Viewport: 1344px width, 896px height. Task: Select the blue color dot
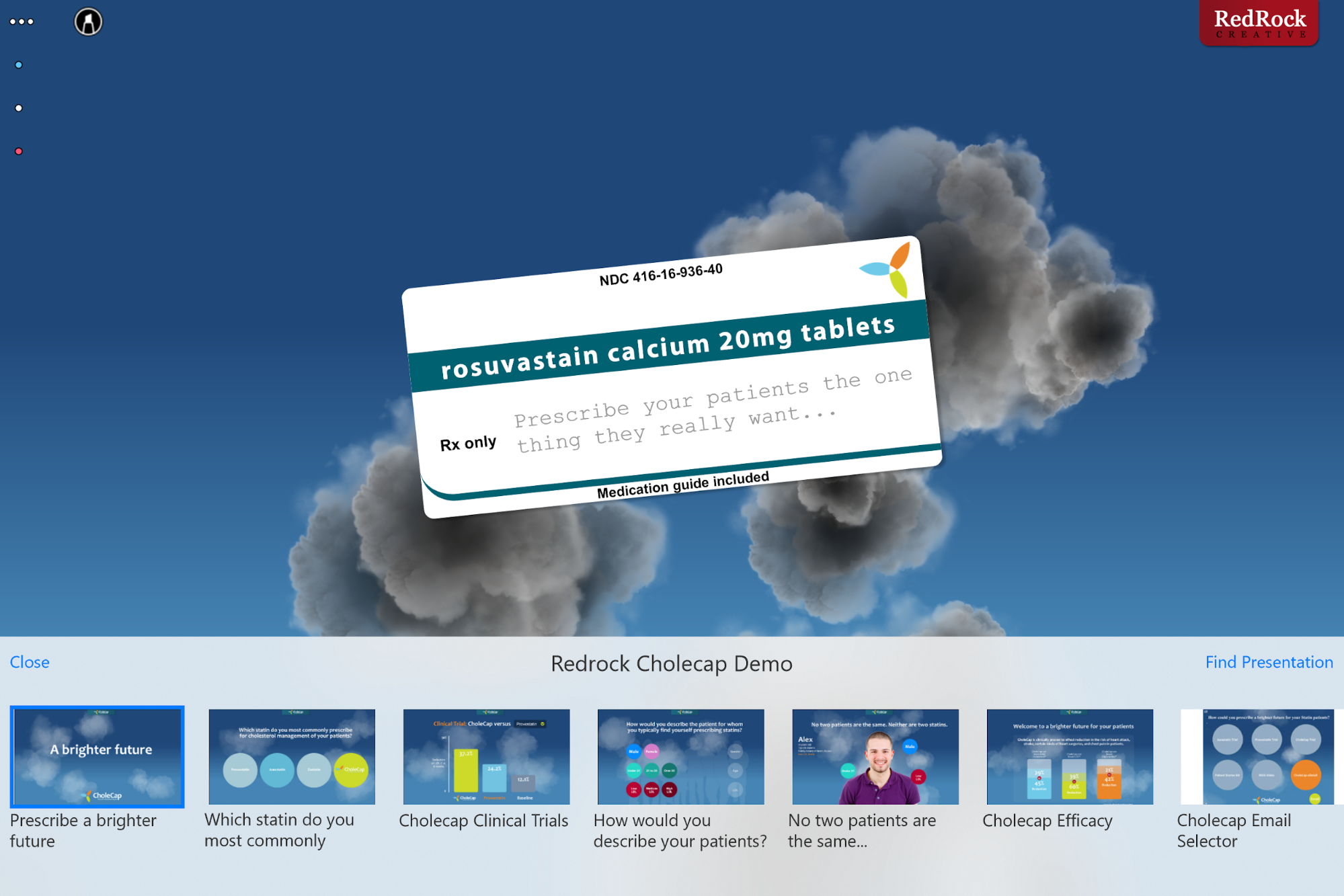19,65
